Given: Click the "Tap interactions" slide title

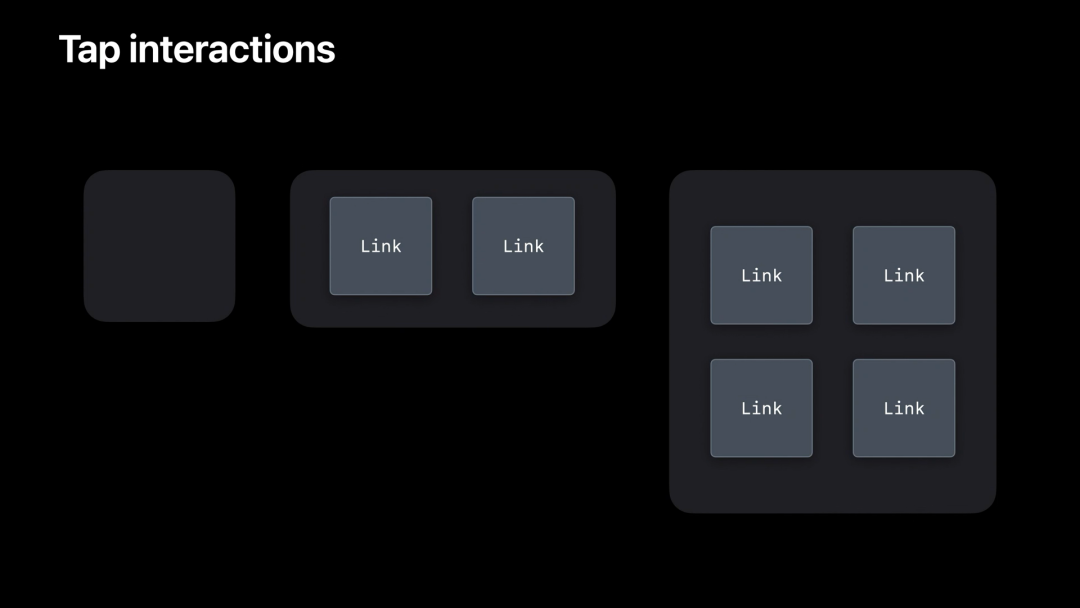Looking at the screenshot, I should pos(197,50).
